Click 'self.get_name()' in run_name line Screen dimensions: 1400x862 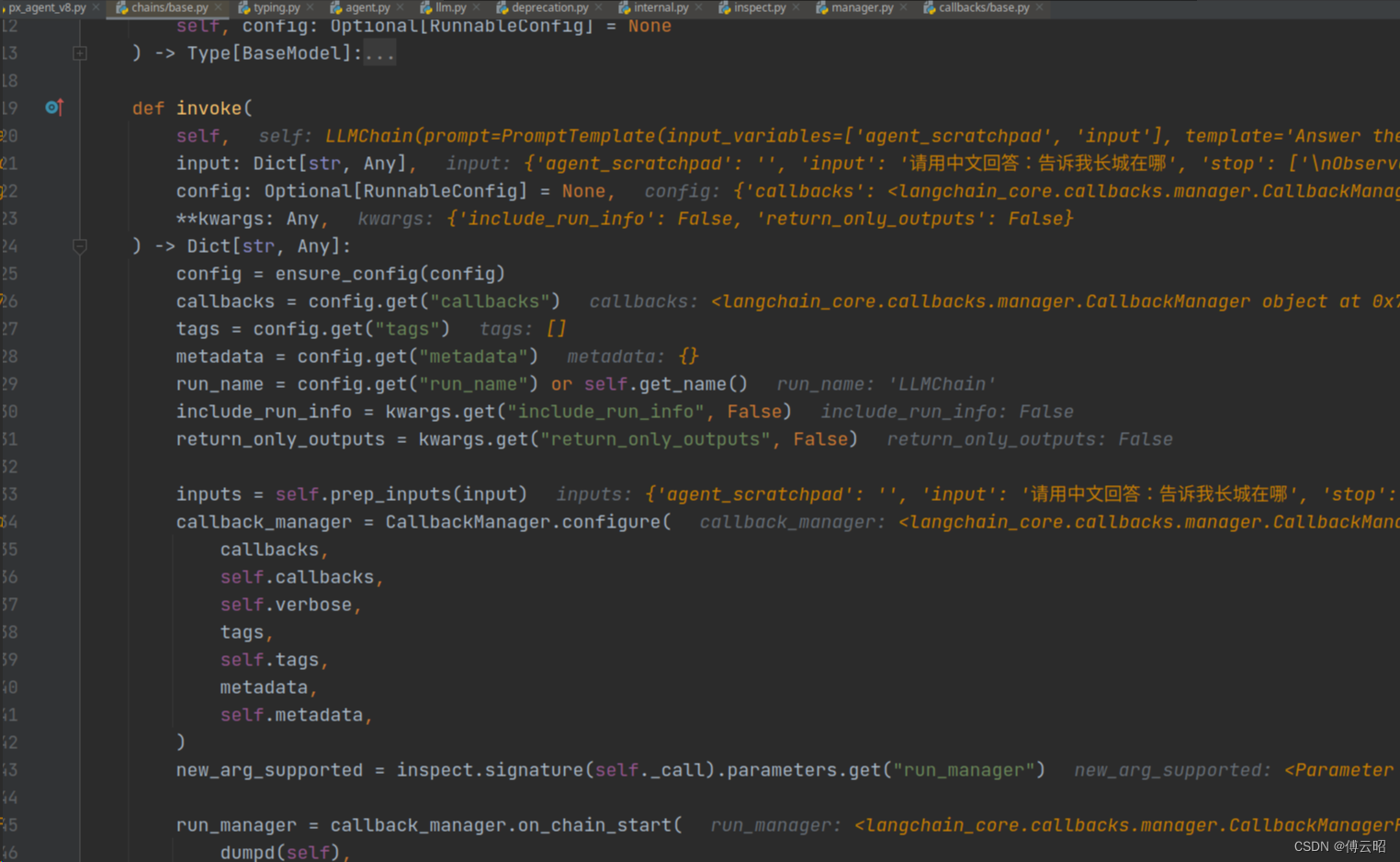(x=666, y=384)
